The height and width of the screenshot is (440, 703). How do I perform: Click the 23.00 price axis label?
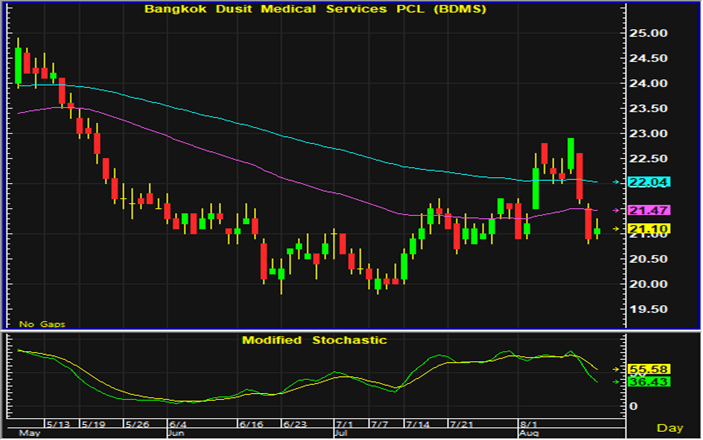649,133
